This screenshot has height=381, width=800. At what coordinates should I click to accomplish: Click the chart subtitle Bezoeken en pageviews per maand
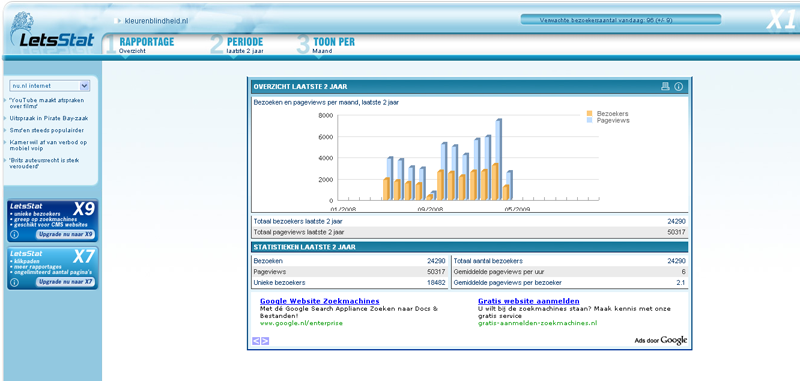coord(326,103)
